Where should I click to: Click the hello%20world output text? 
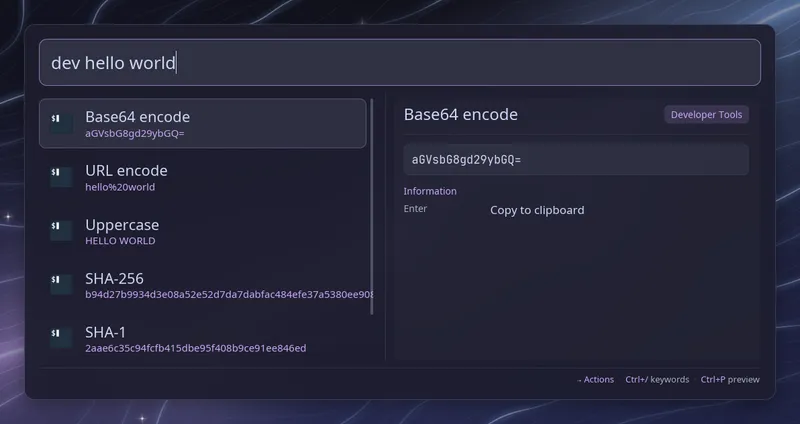pos(120,187)
